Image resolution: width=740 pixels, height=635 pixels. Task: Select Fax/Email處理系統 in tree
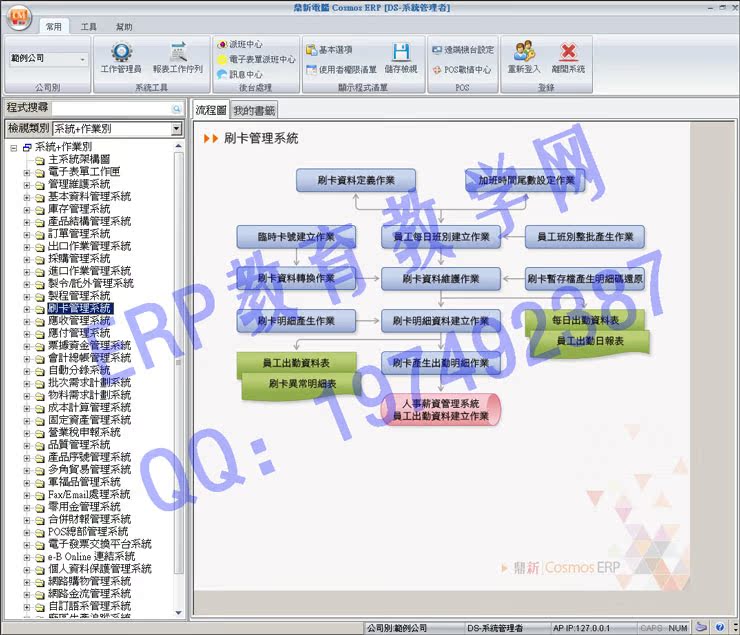coord(89,495)
